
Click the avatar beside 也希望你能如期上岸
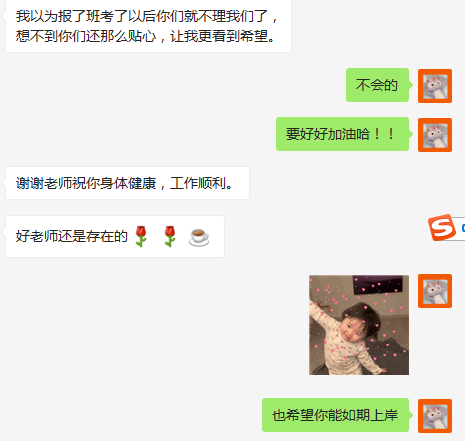[x=435, y=416]
